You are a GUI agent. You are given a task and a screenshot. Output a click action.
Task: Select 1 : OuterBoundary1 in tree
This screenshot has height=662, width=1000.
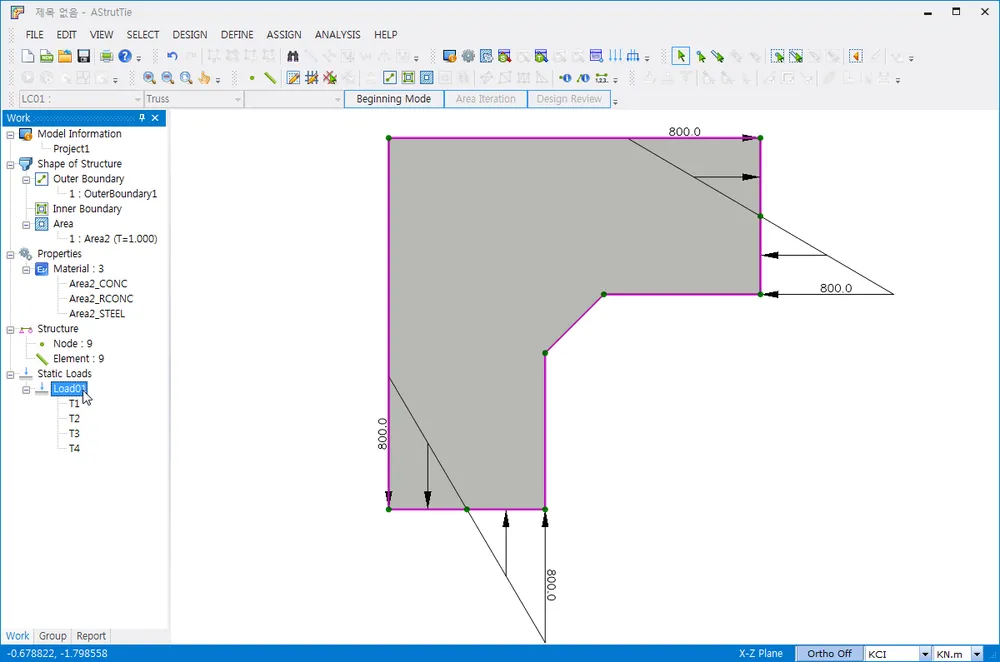(113, 194)
